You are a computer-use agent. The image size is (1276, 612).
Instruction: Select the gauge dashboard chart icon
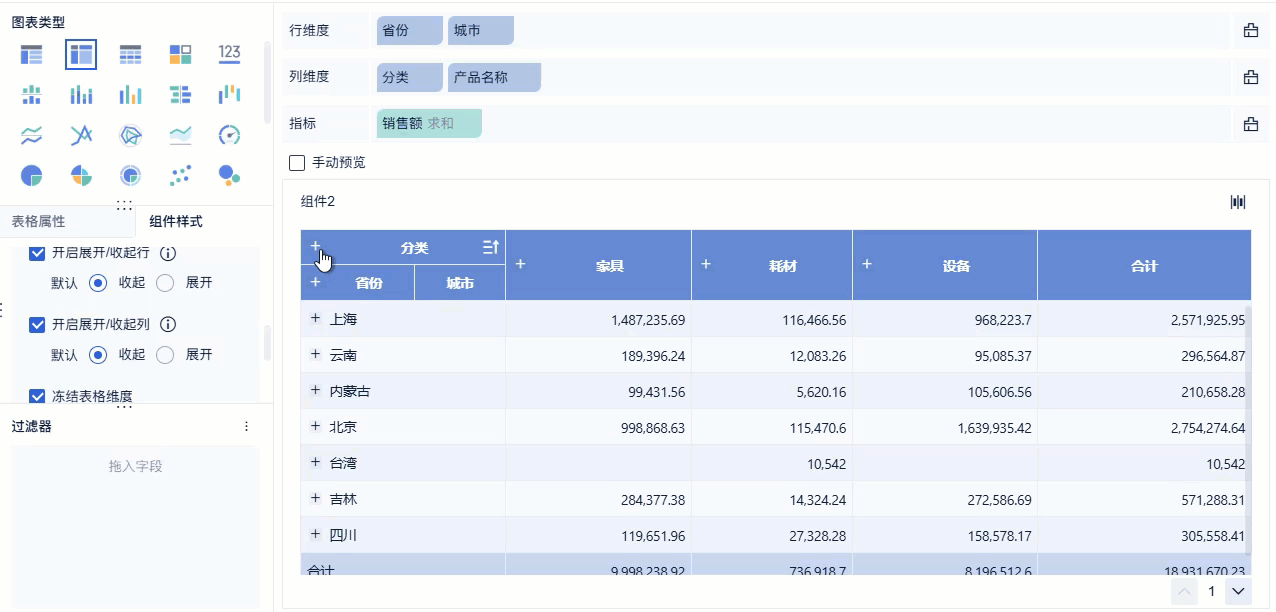(229, 135)
